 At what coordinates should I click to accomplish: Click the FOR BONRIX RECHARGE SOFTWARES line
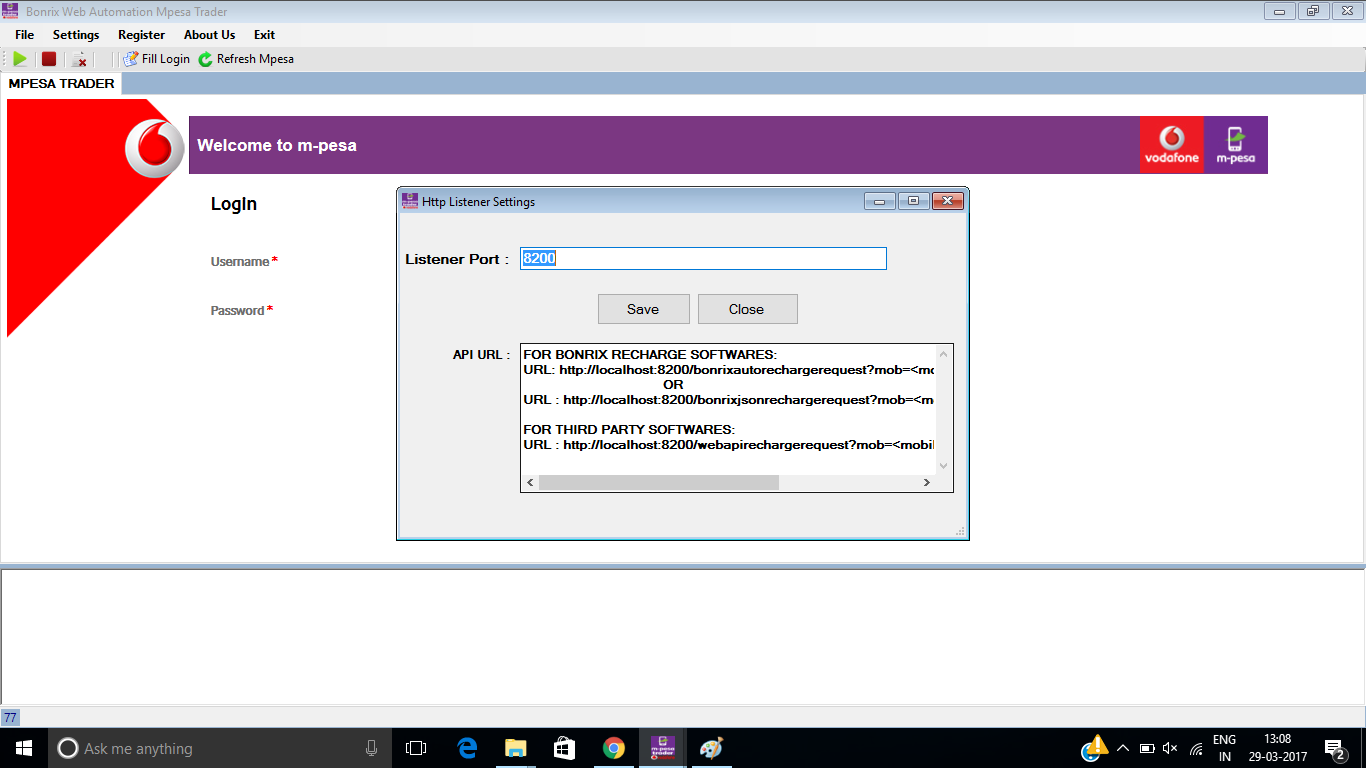[x=650, y=354]
